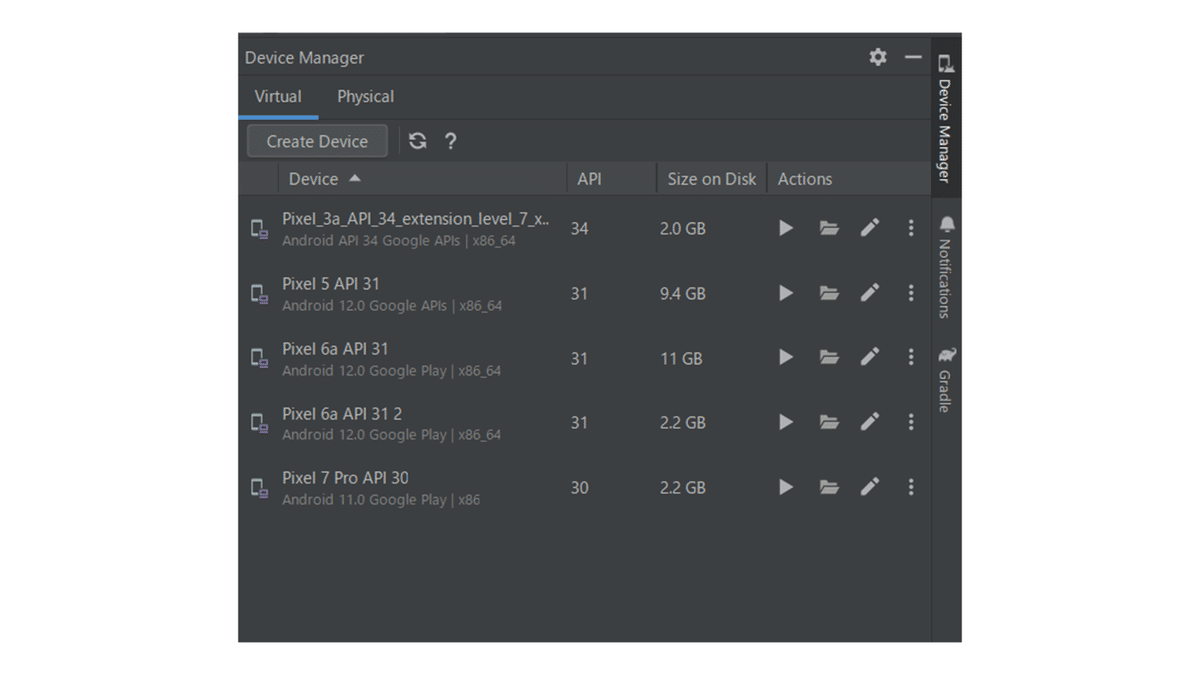
Task: Click 'Android API 34 Google APIs | x86_64' subtitle
Action: coord(399,241)
